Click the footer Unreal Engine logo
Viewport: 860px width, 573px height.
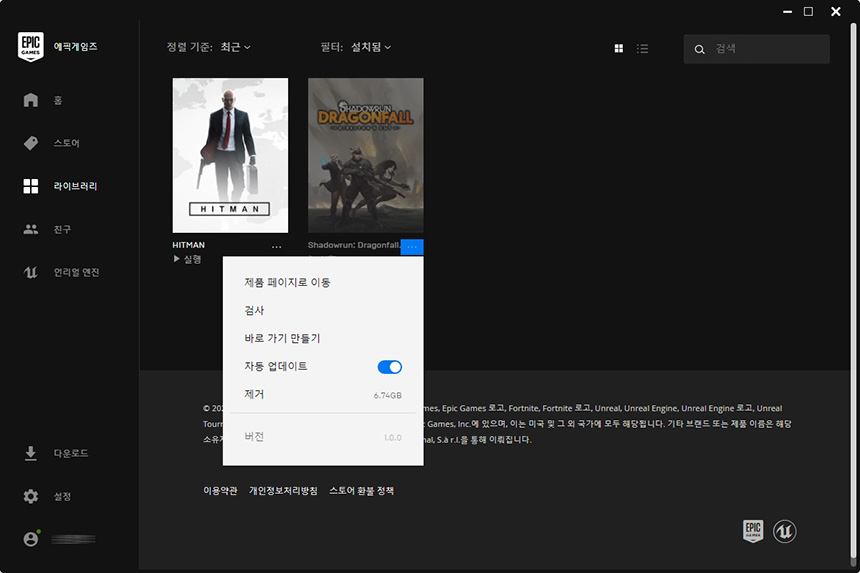coord(784,531)
